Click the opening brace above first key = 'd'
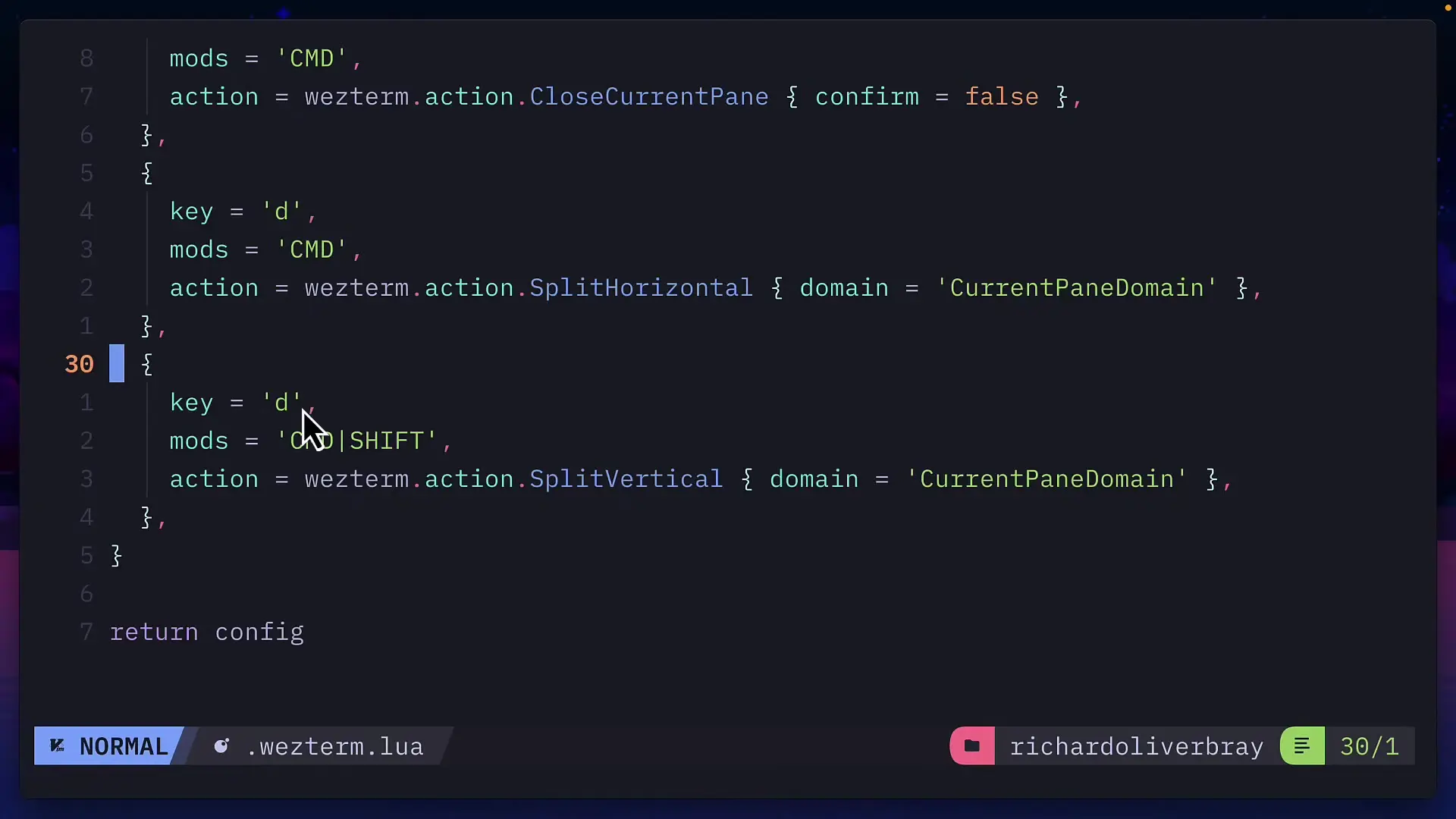This screenshot has width=1456, height=819. [147, 173]
